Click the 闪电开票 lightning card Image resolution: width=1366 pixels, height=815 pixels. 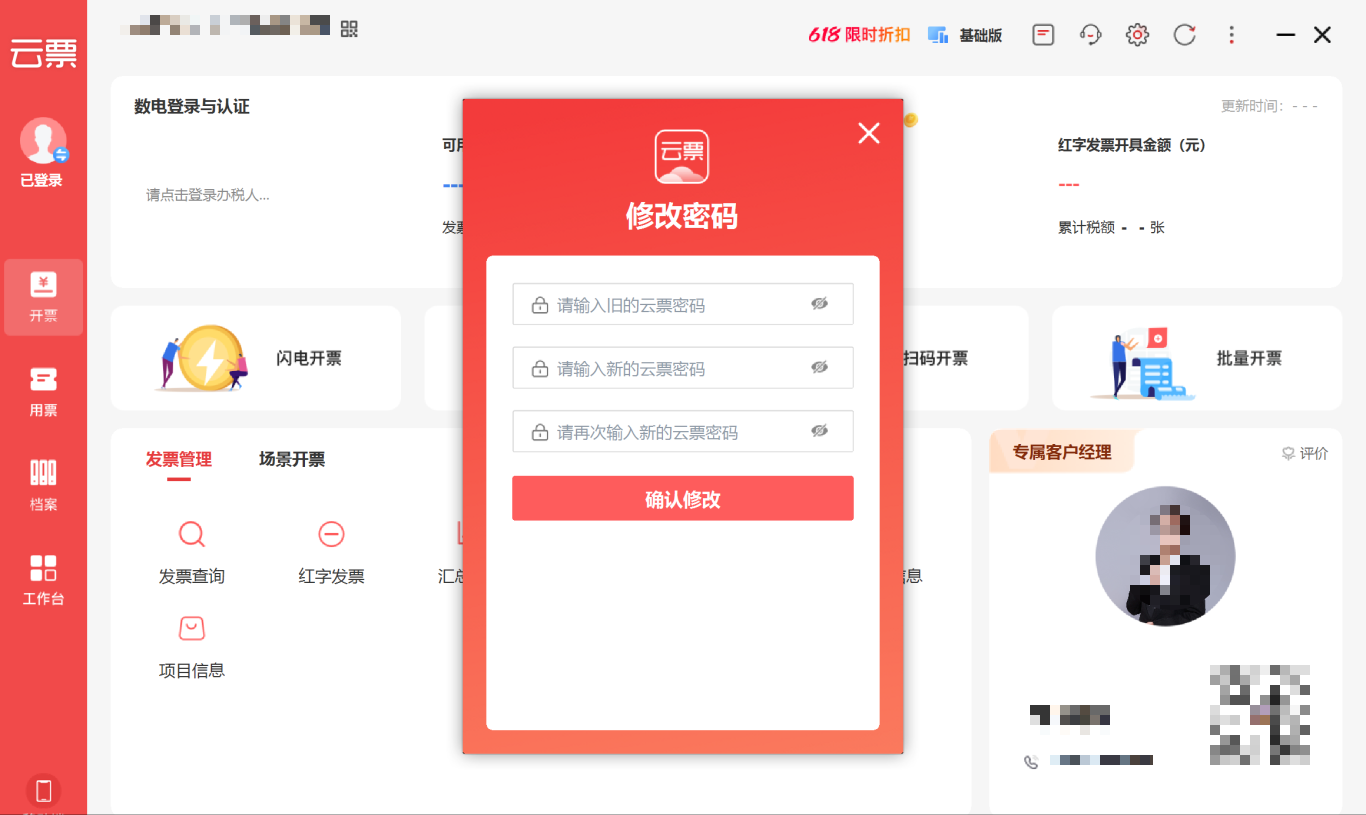pos(256,358)
